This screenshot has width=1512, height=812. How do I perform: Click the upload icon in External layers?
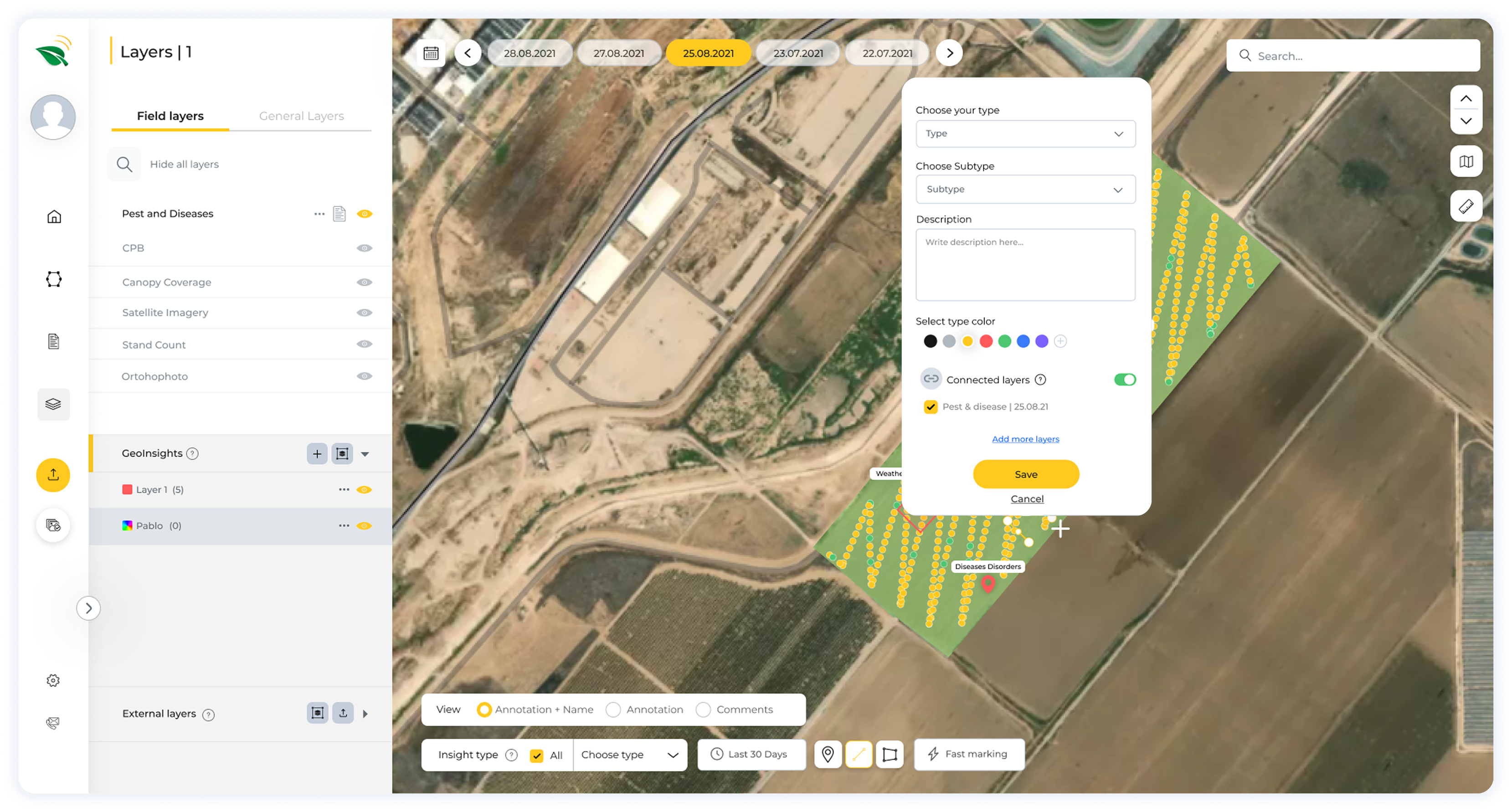[343, 713]
